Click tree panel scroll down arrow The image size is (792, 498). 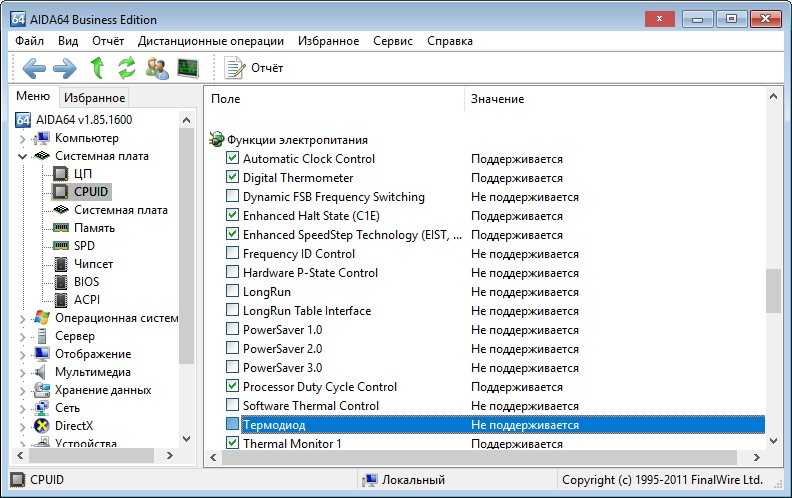186,438
